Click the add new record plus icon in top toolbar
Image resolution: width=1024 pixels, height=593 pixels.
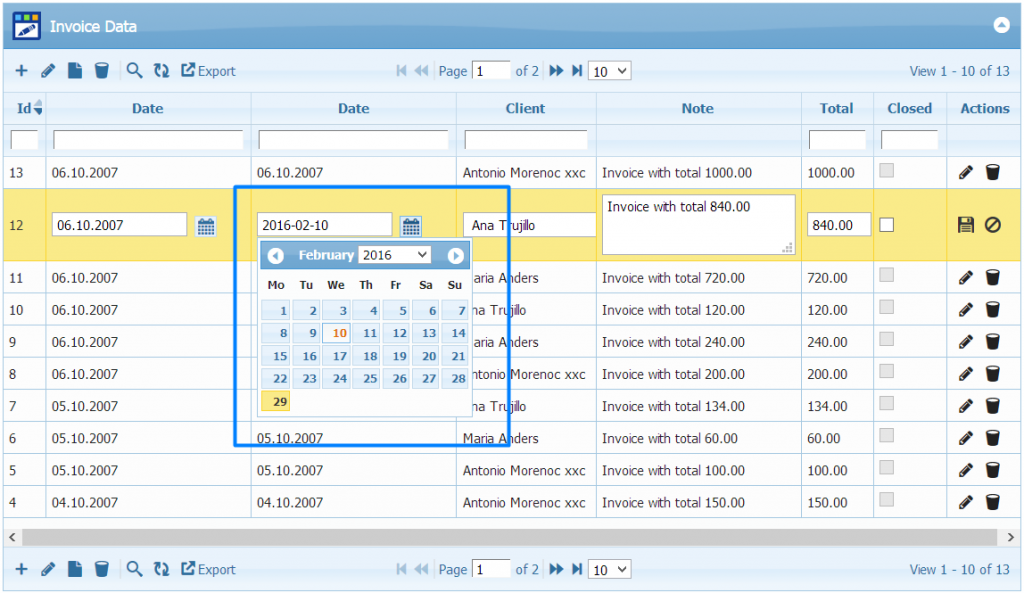click(21, 71)
